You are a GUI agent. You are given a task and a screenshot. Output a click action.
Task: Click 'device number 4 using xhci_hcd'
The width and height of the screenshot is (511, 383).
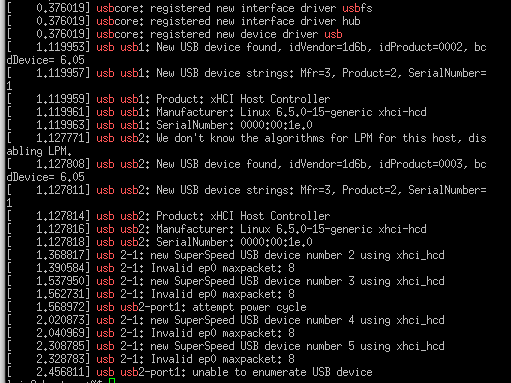pyautogui.click(x=354, y=320)
